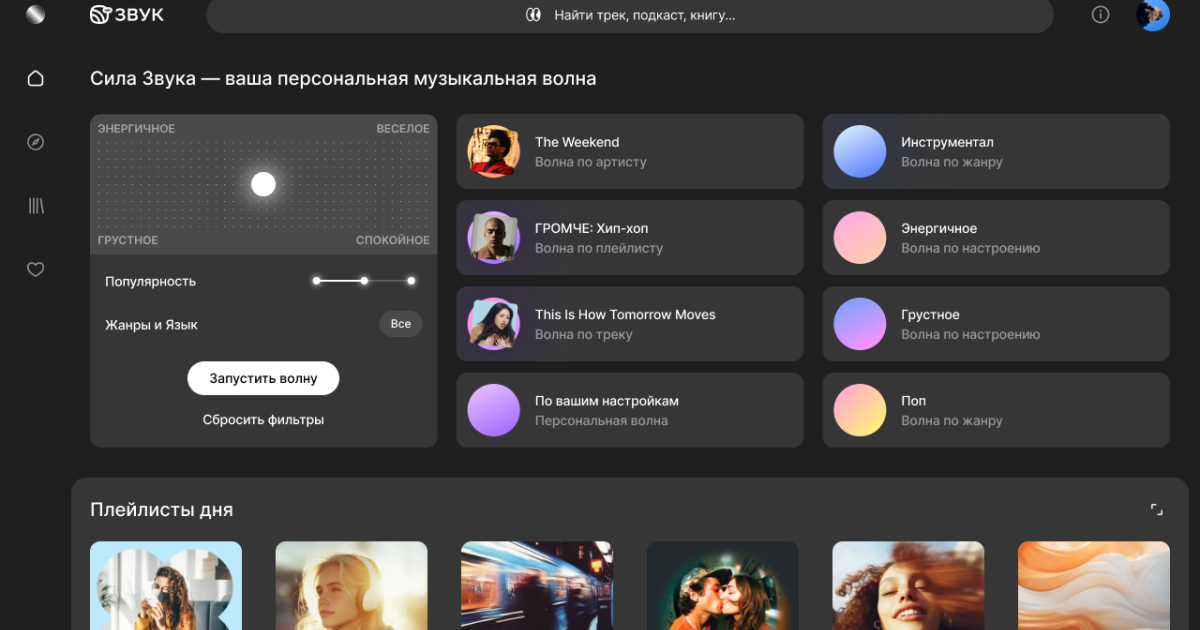Expand the Плейлисты дня section icon
1200x630 pixels.
point(1156,510)
